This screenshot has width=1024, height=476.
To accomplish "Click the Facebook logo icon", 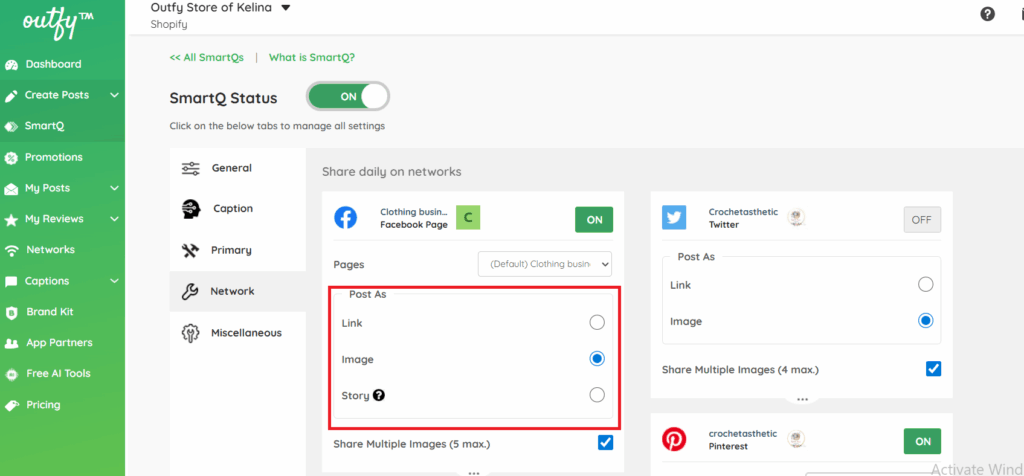I will pos(346,218).
